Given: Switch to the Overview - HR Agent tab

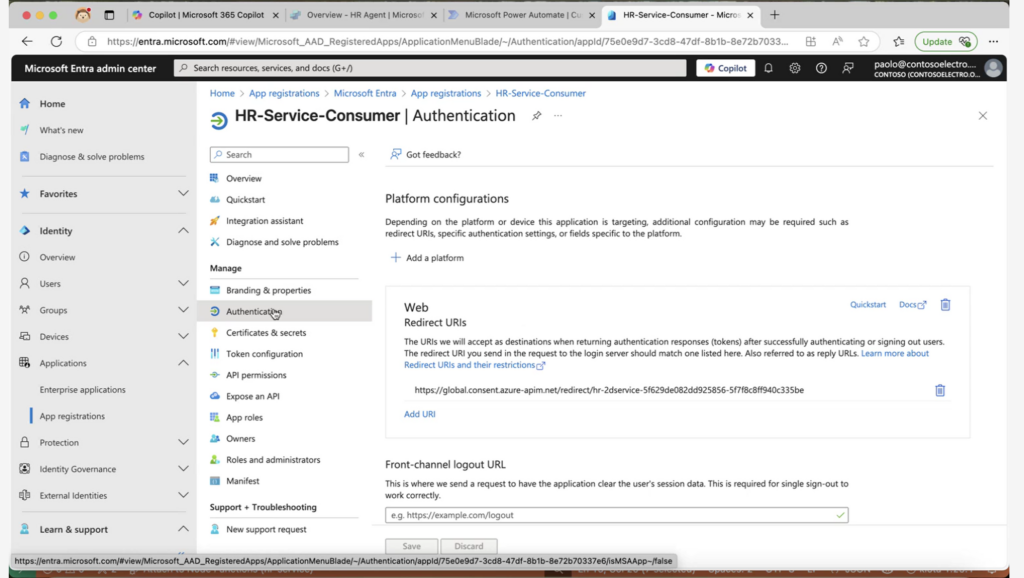Looking at the screenshot, I should (x=364, y=14).
